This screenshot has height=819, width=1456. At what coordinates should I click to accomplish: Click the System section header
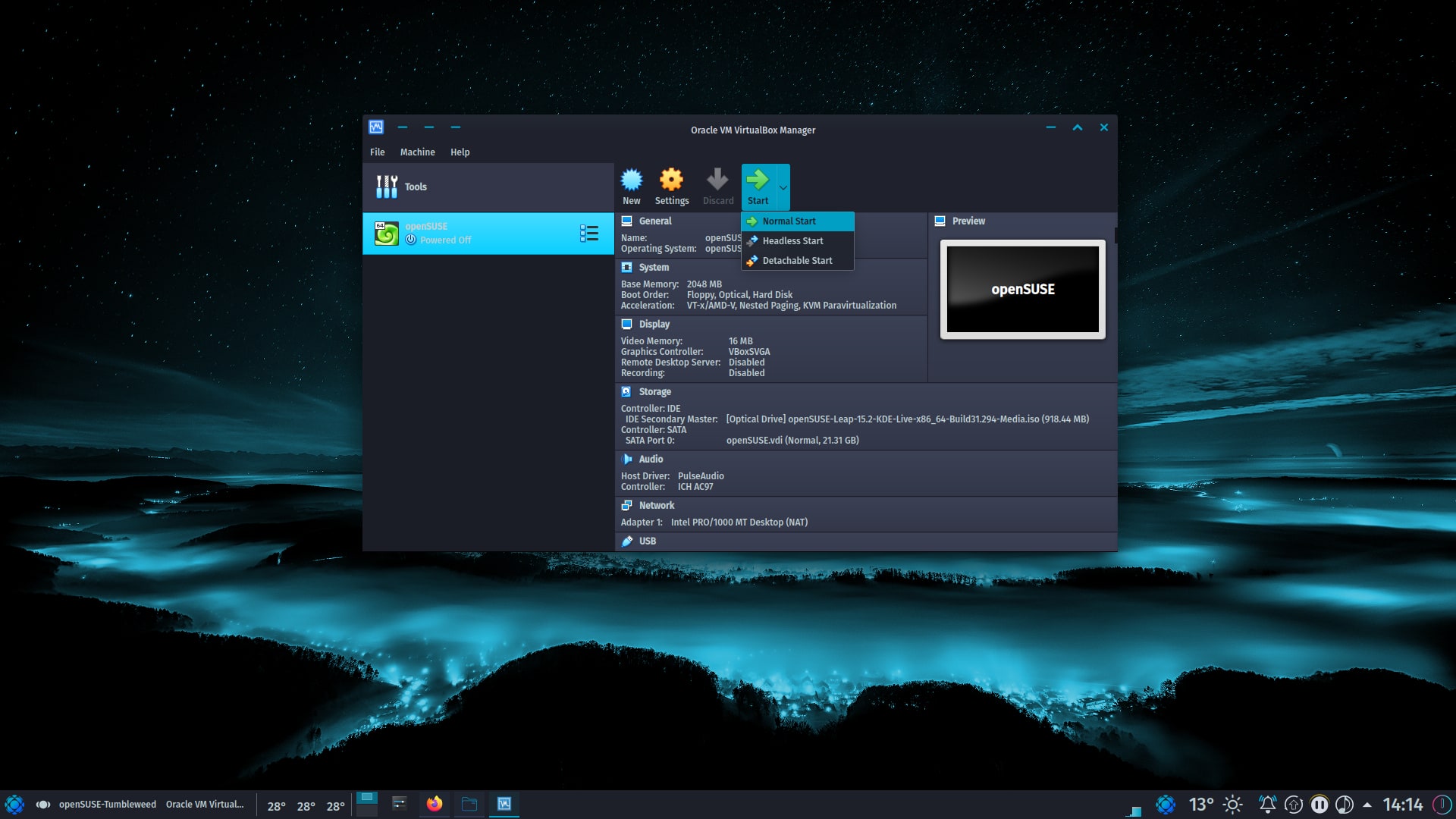tap(654, 268)
